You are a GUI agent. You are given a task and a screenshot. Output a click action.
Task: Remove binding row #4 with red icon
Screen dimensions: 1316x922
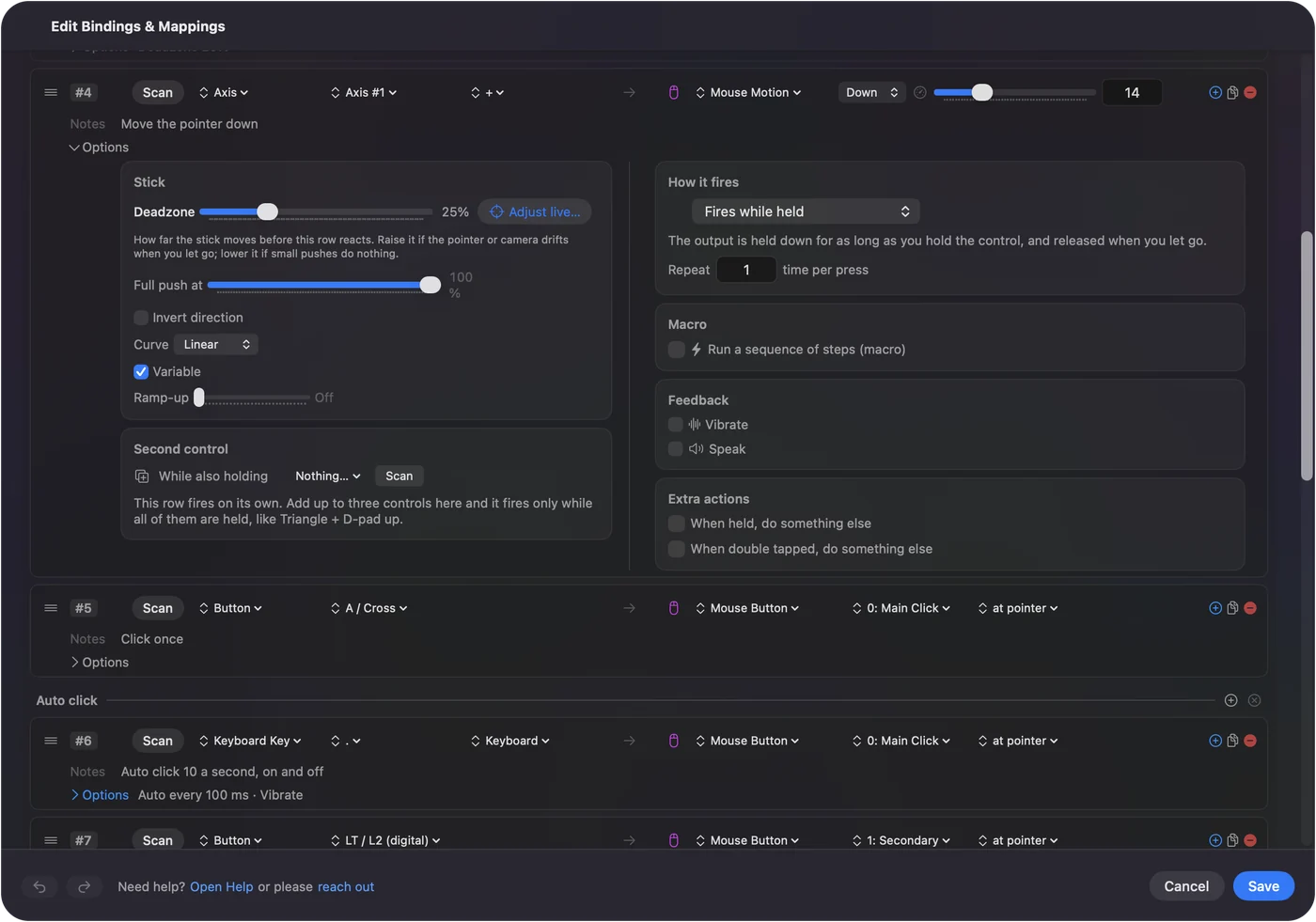(x=1250, y=92)
